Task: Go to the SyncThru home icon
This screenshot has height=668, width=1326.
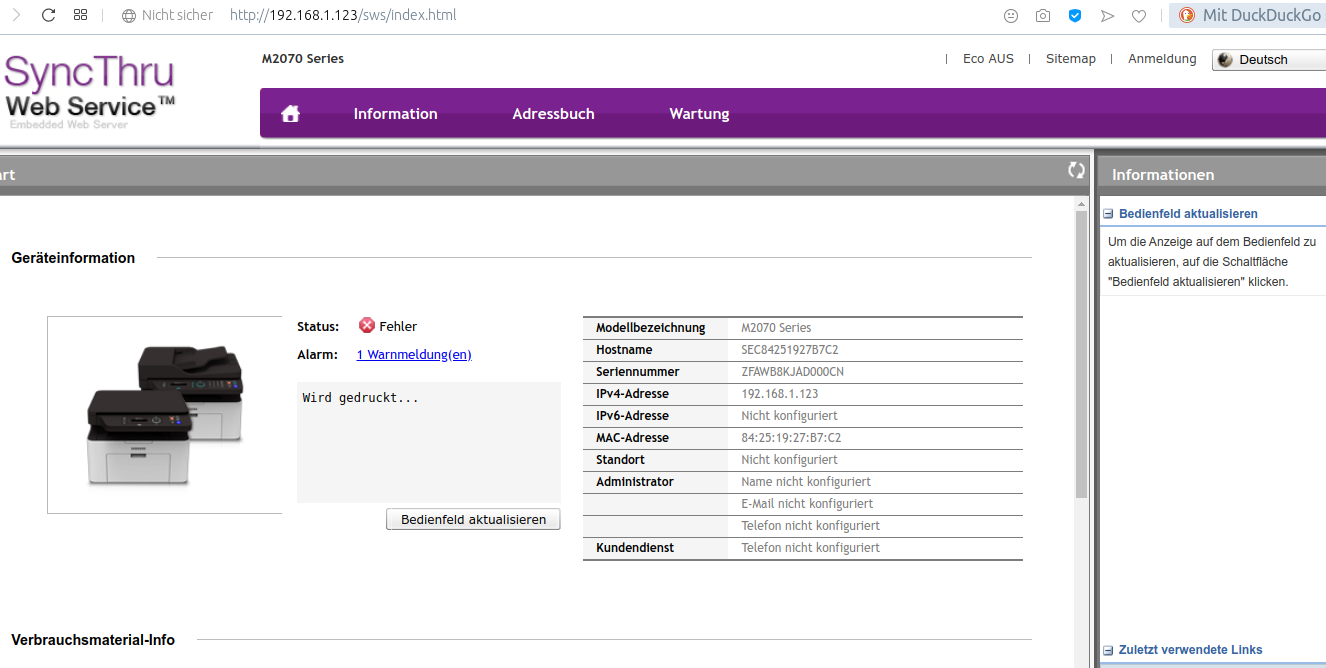Action: click(x=291, y=113)
